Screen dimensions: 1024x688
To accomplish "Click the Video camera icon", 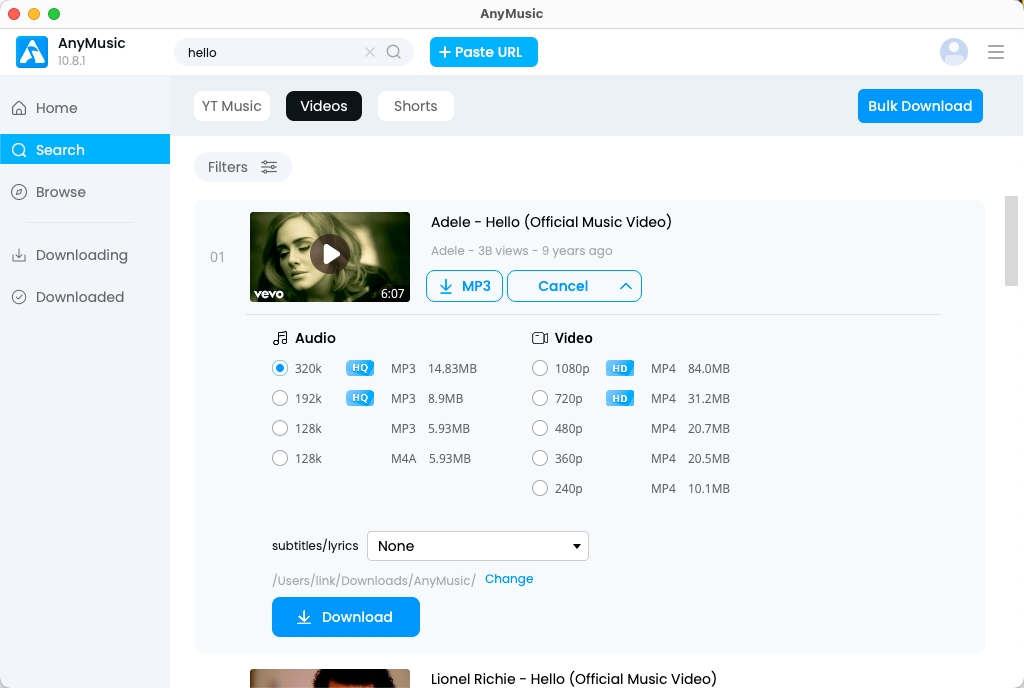I will (x=540, y=338).
